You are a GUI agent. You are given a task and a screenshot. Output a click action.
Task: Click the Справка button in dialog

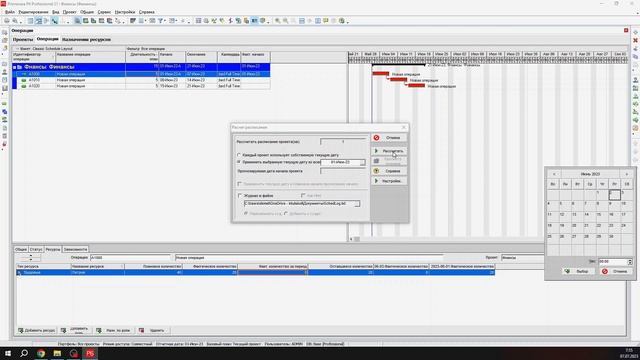point(389,171)
